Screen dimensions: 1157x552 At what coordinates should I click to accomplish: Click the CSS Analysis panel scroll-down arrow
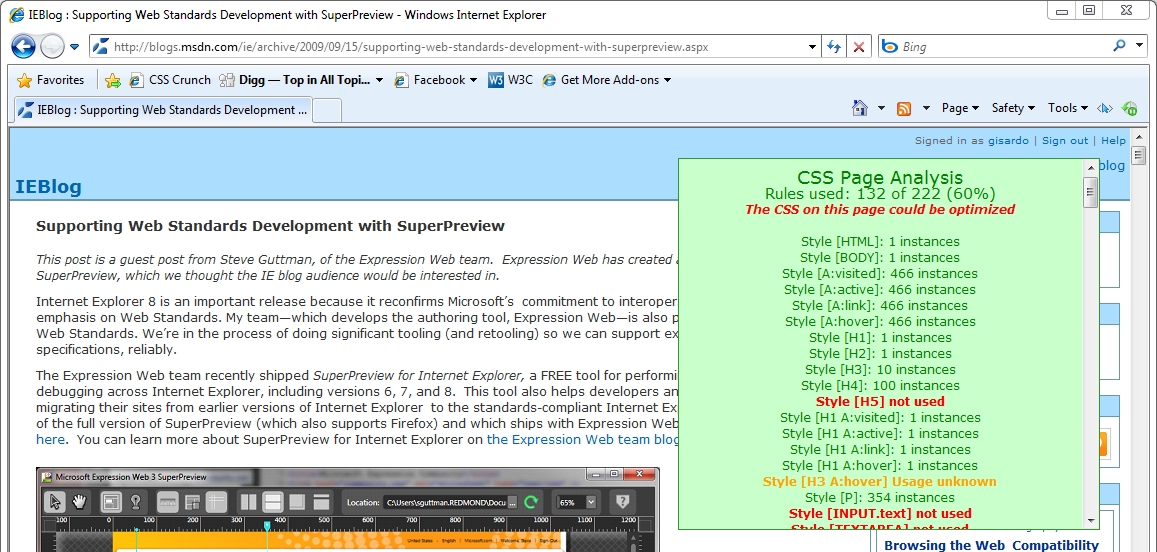click(1091, 520)
